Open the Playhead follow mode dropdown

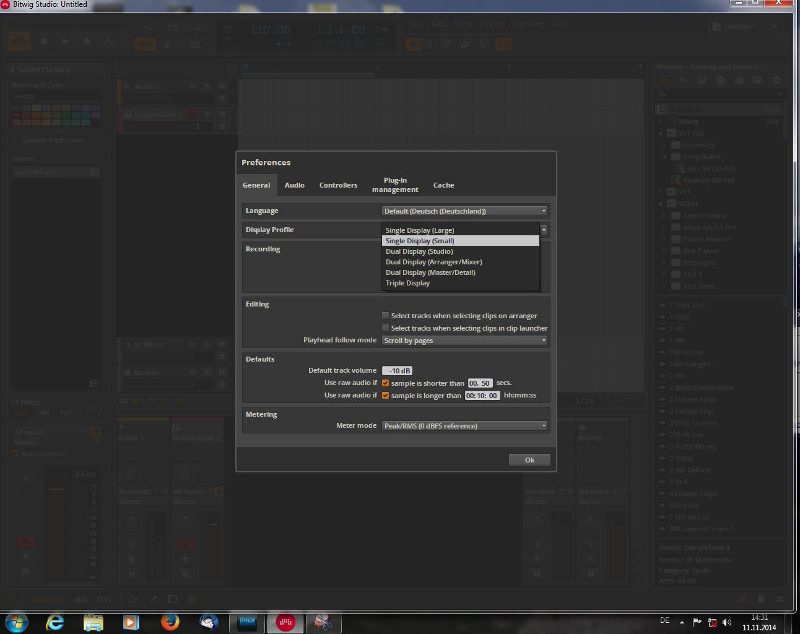click(464, 340)
